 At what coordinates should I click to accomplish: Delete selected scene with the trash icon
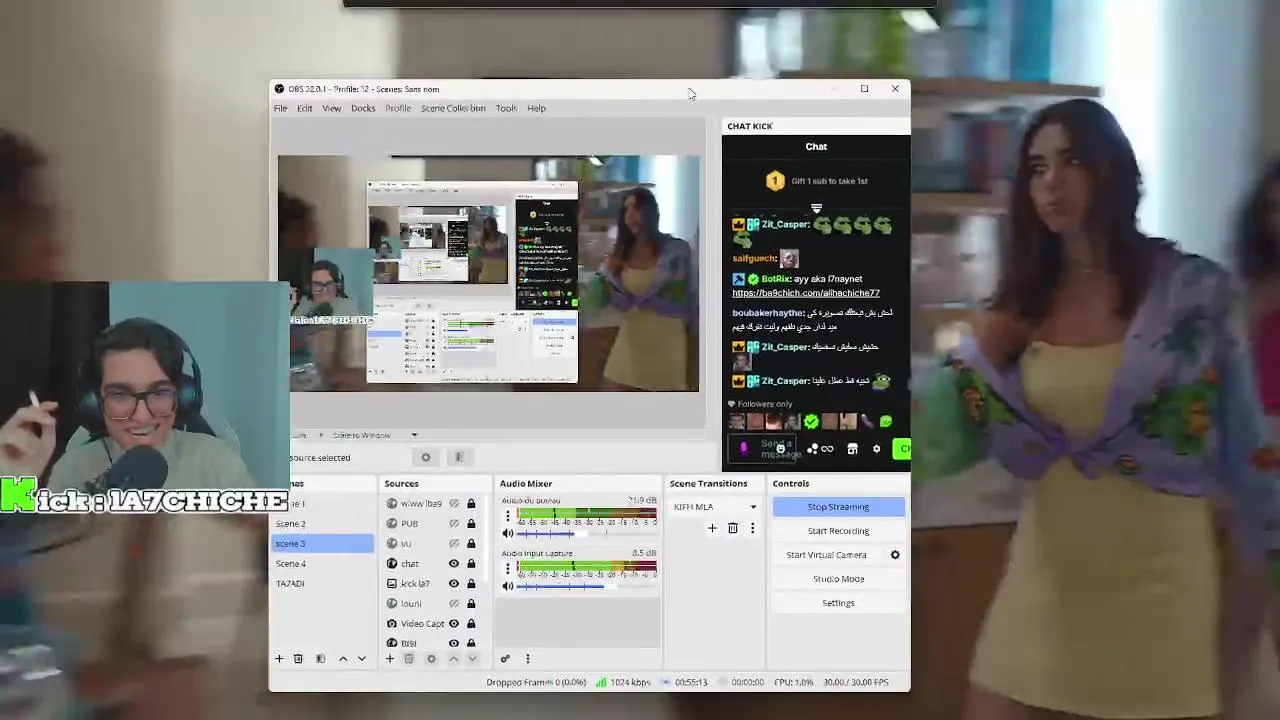click(297, 658)
